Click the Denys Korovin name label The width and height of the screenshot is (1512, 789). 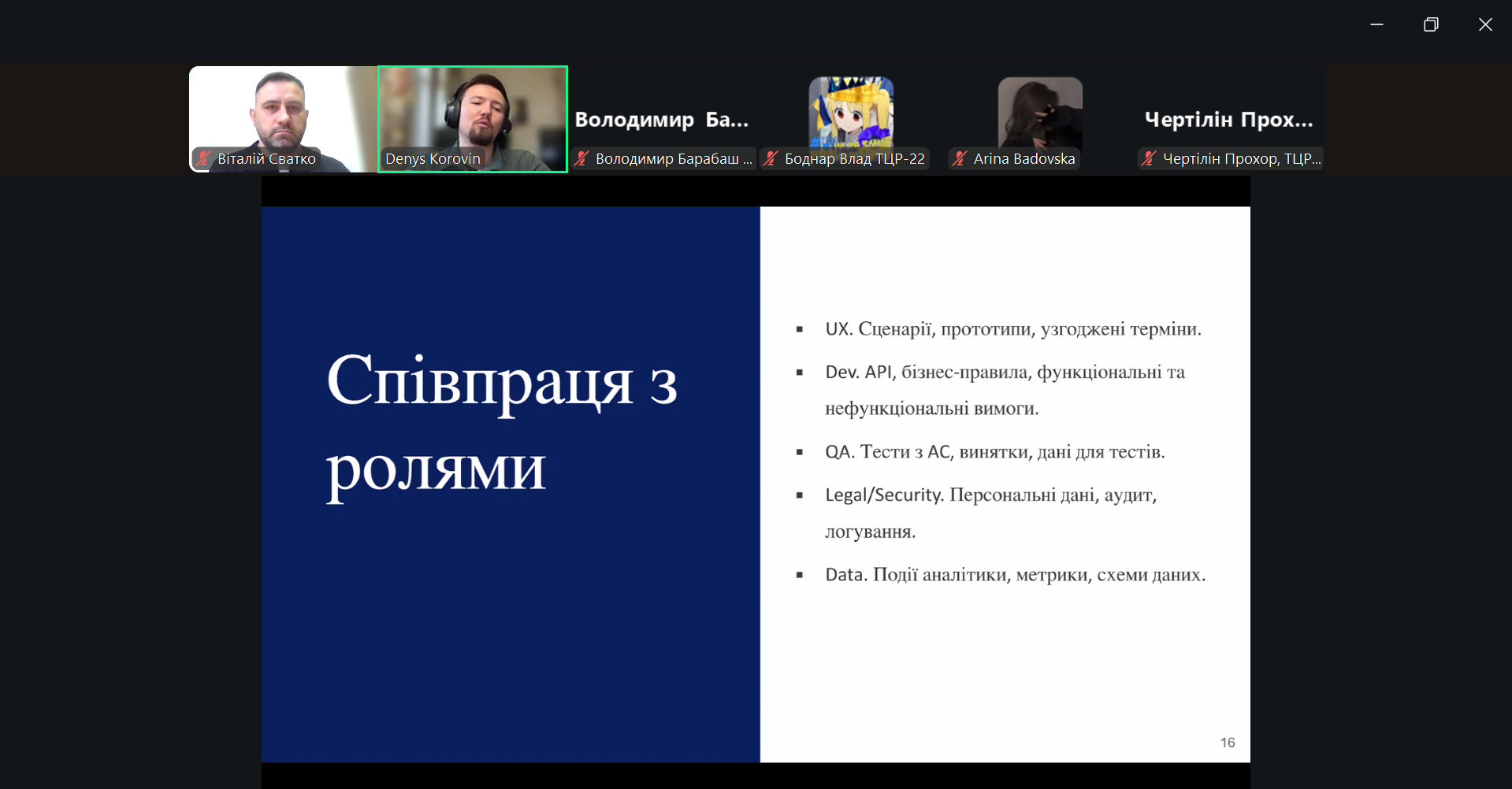tap(433, 158)
